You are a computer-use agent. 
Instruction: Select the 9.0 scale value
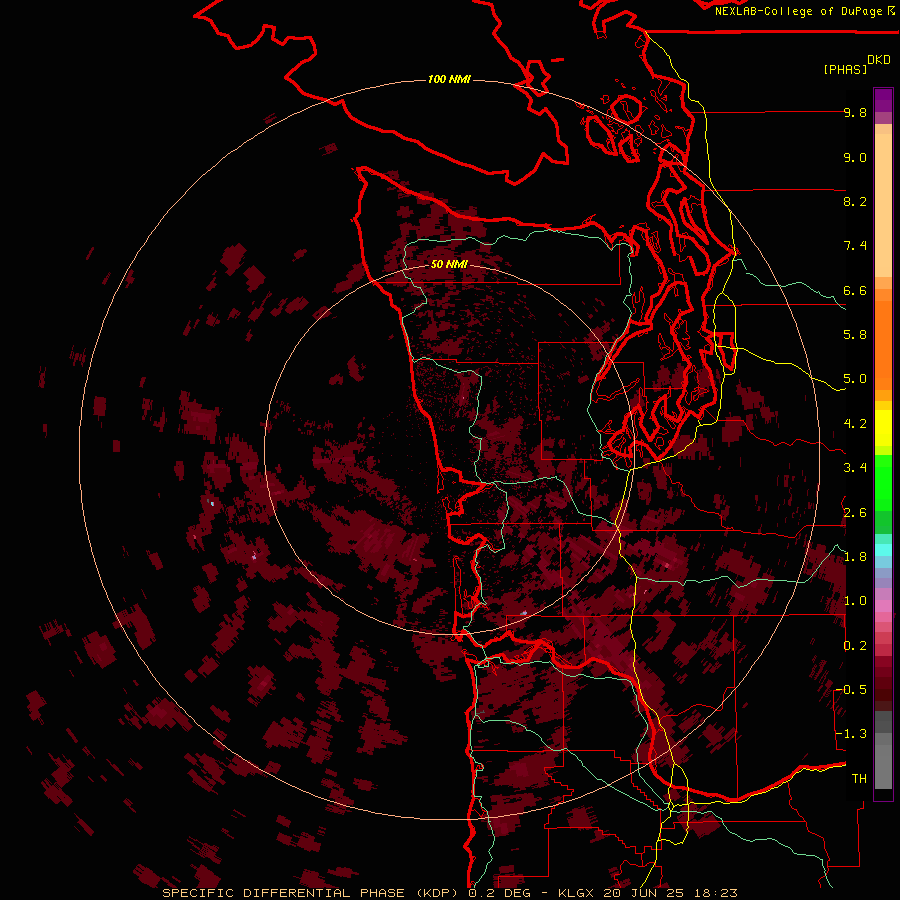pos(855,157)
